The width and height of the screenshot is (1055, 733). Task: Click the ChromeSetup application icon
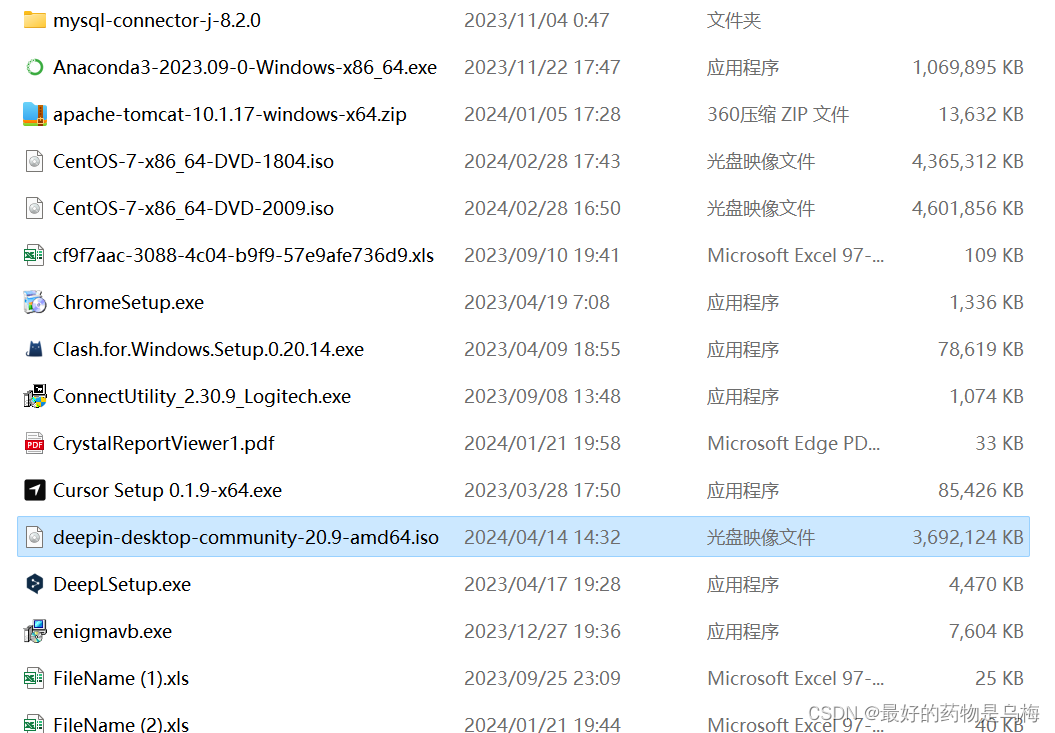(34, 302)
